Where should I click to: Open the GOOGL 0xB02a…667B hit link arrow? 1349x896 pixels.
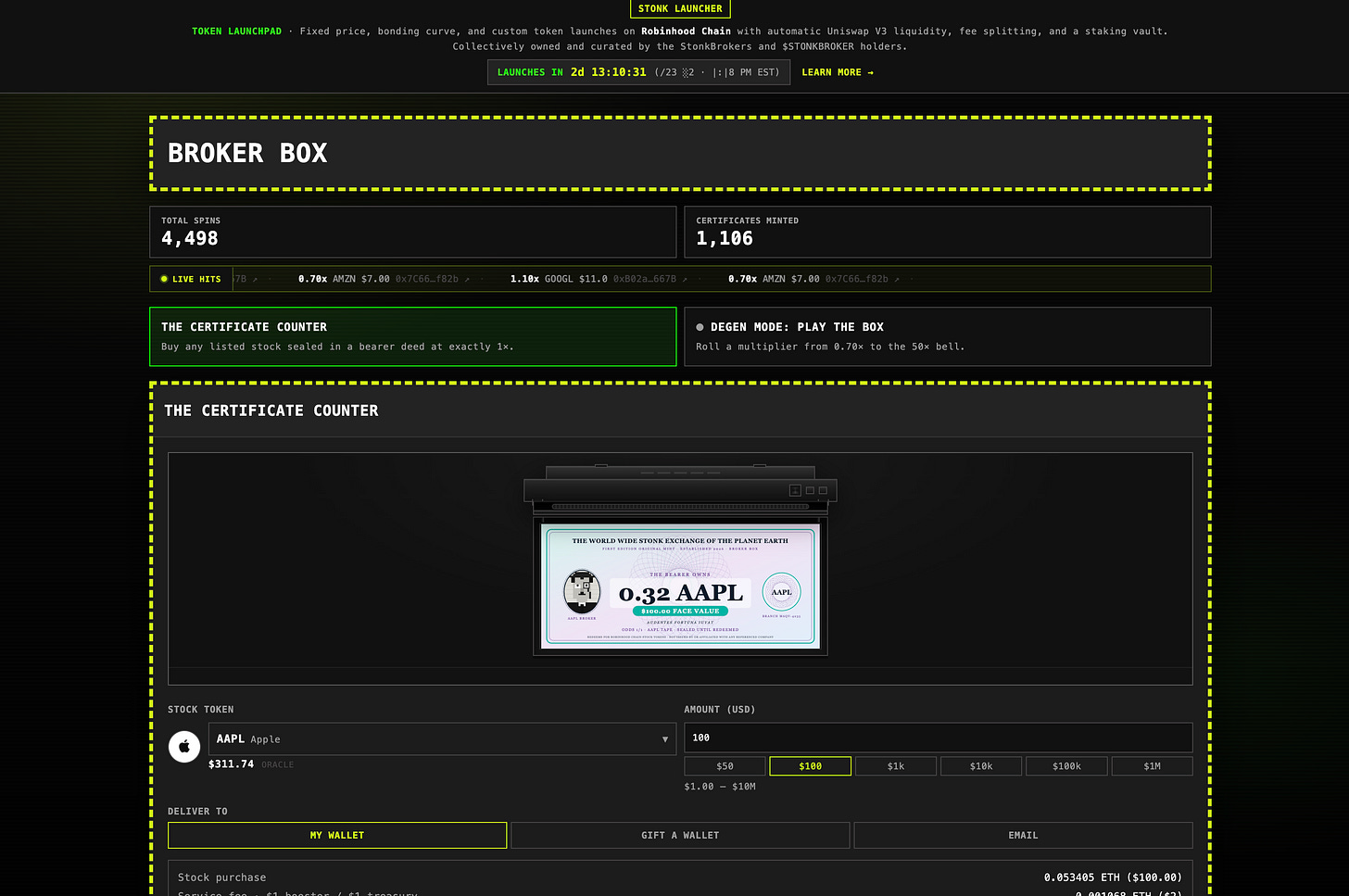pyautogui.click(x=685, y=279)
